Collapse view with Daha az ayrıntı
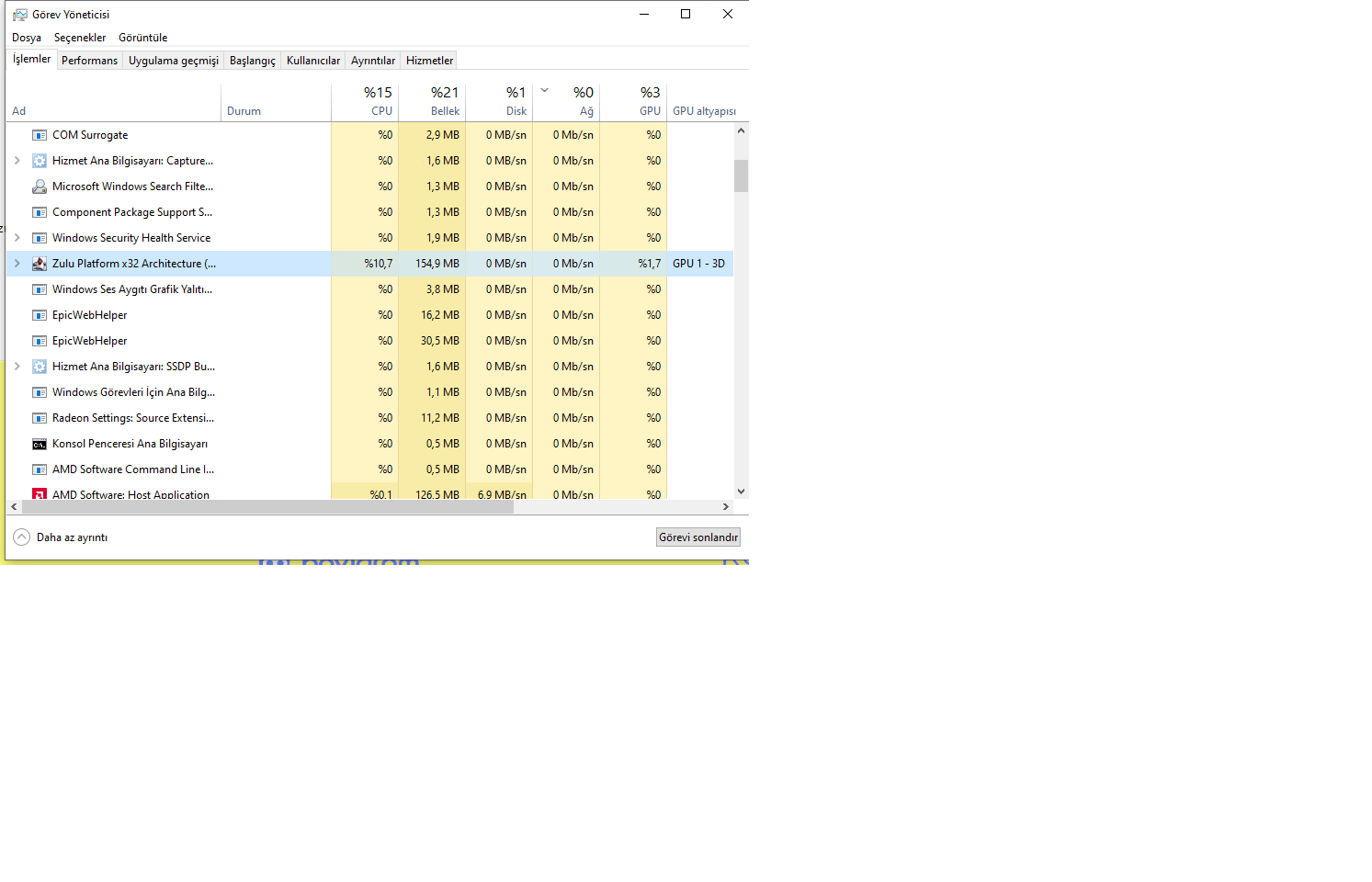 pyautogui.click(x=61, y=537)
